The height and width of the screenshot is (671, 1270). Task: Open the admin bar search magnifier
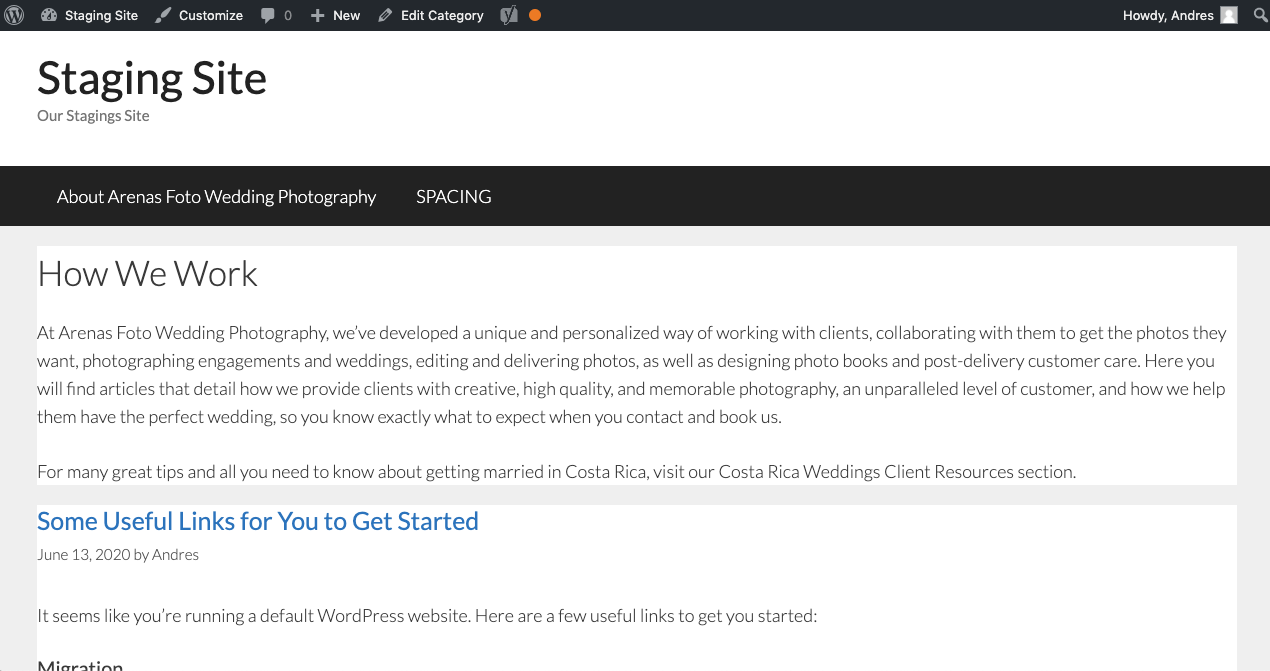click(1260, 15)
